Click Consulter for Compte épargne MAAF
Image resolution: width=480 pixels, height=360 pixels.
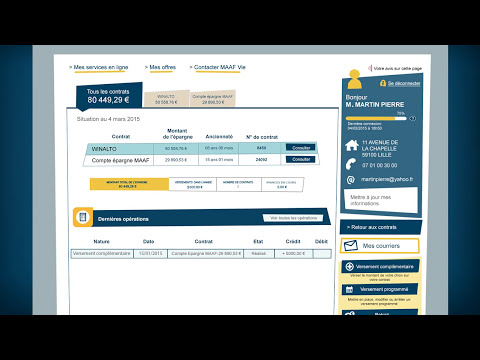pyautogui.click(x=301, y=159)
